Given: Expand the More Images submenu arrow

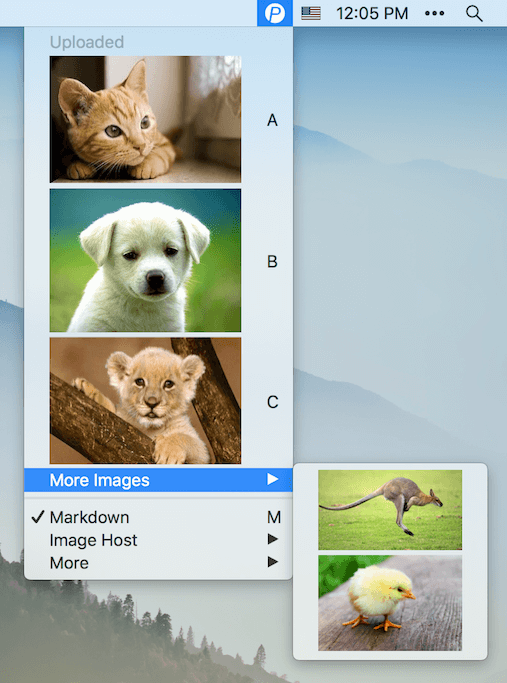Looking at the screenshot, I should [x=273, y=479].
